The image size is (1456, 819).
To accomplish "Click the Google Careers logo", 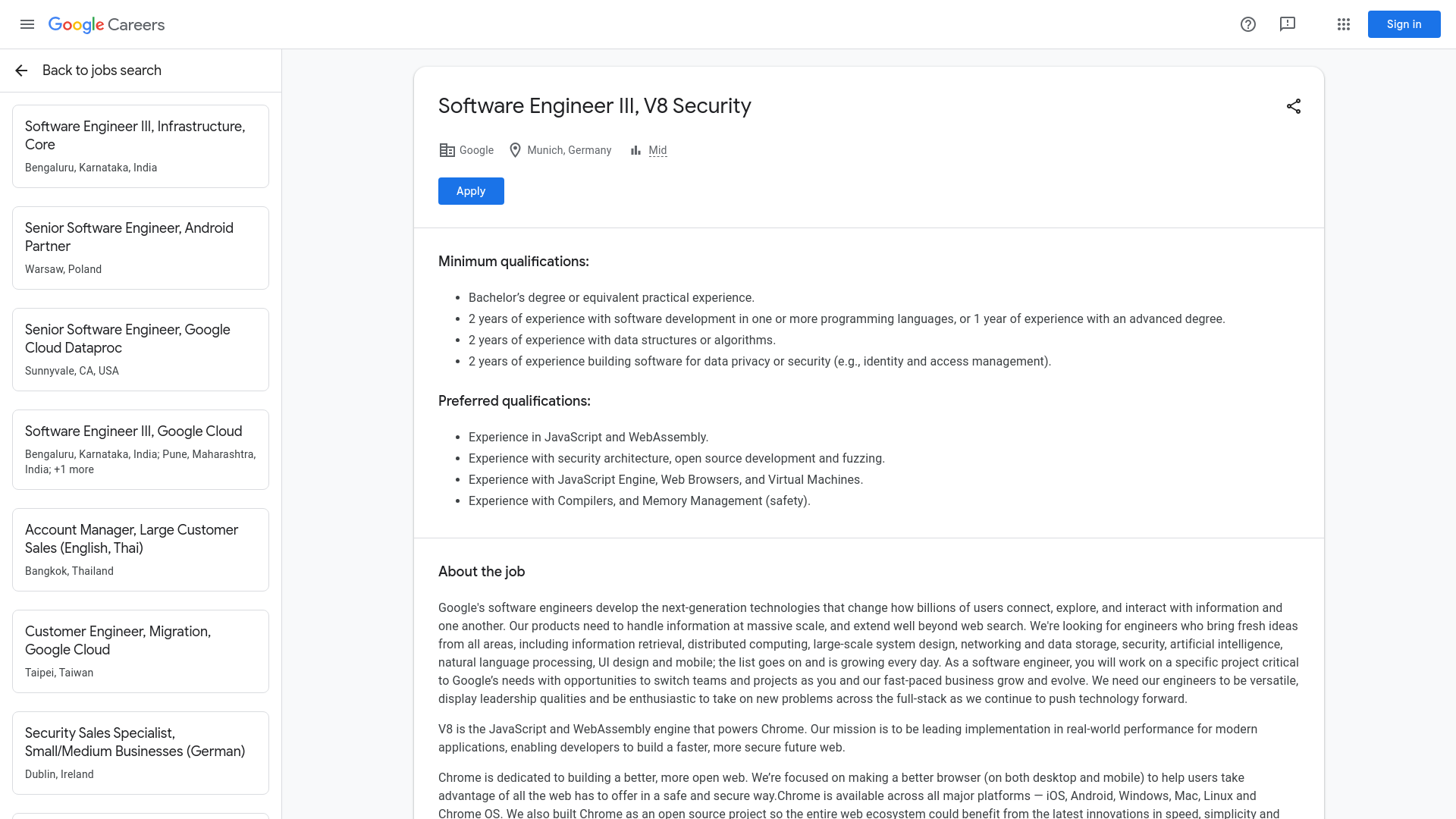I will click(106, 24).
